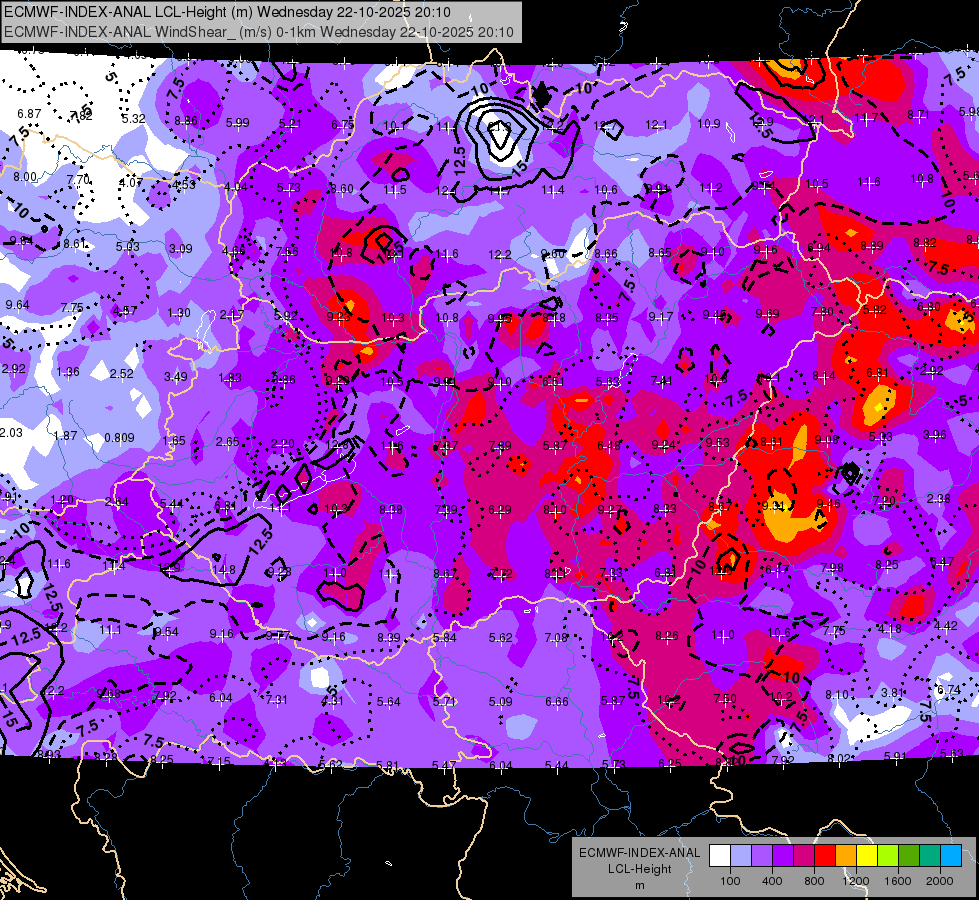Click the wind shear value '4.07'

click(130, 183)
